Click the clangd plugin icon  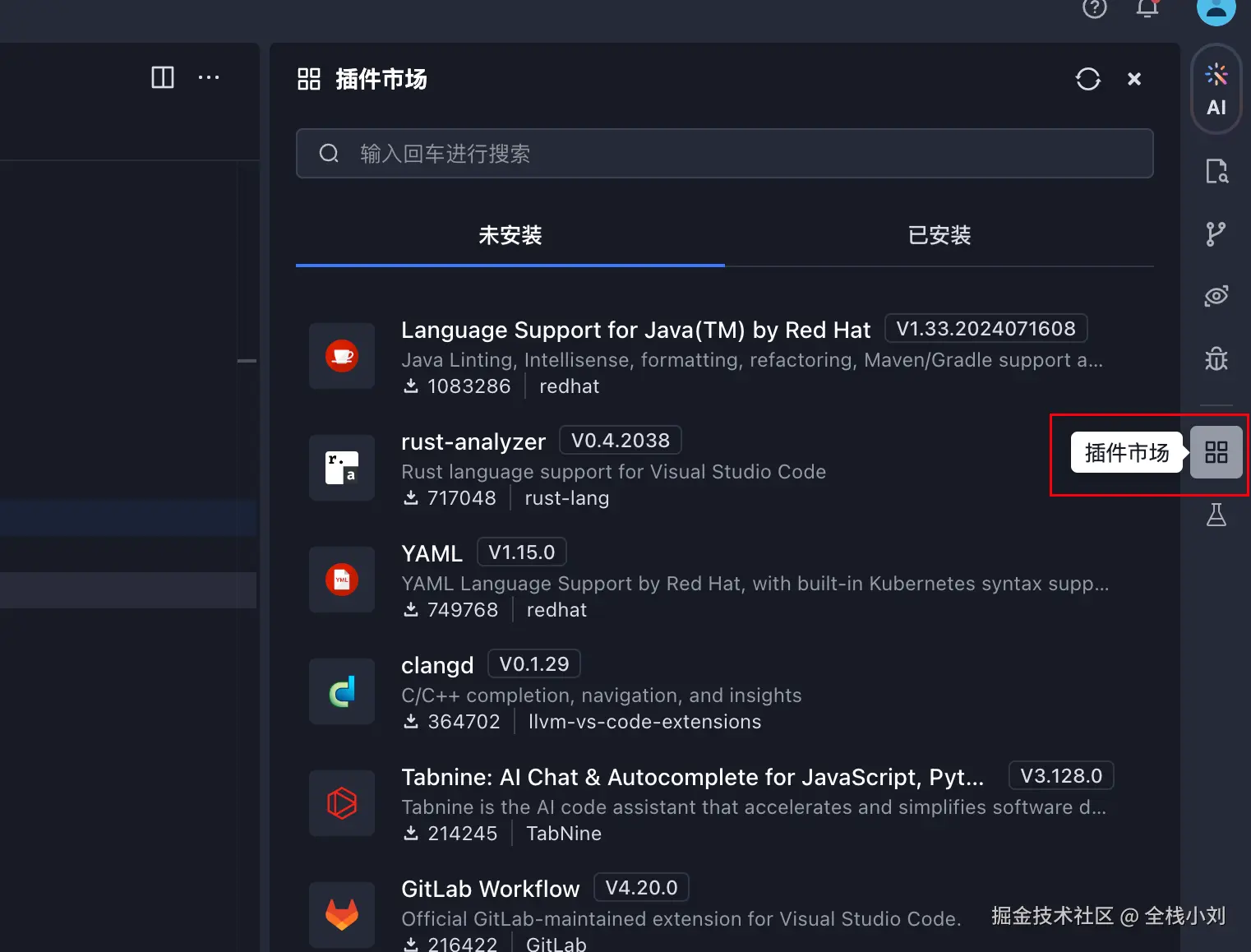coord(342,691)
